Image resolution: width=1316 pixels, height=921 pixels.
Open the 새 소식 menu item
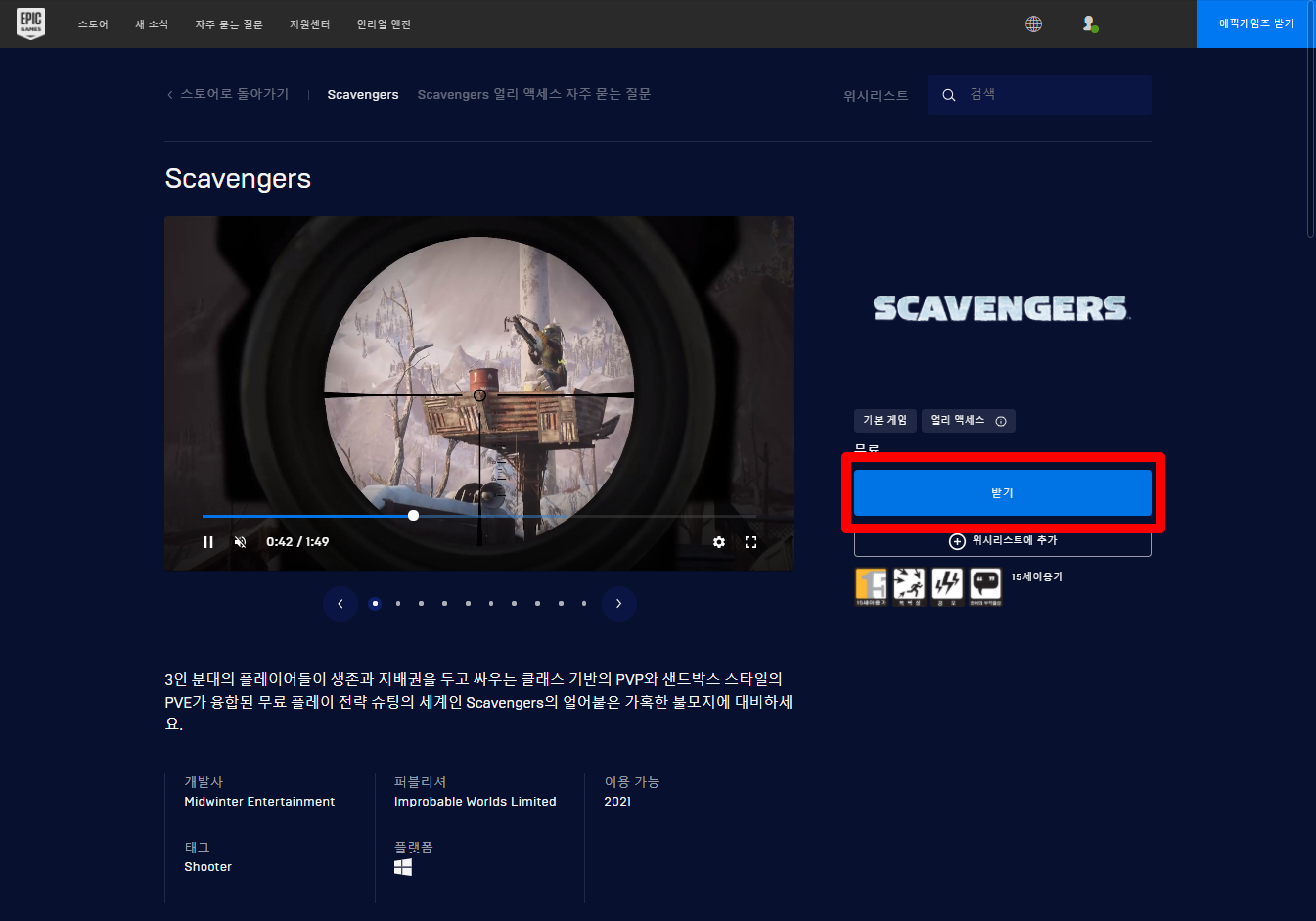pyautogui.click(x=152, y=24)
